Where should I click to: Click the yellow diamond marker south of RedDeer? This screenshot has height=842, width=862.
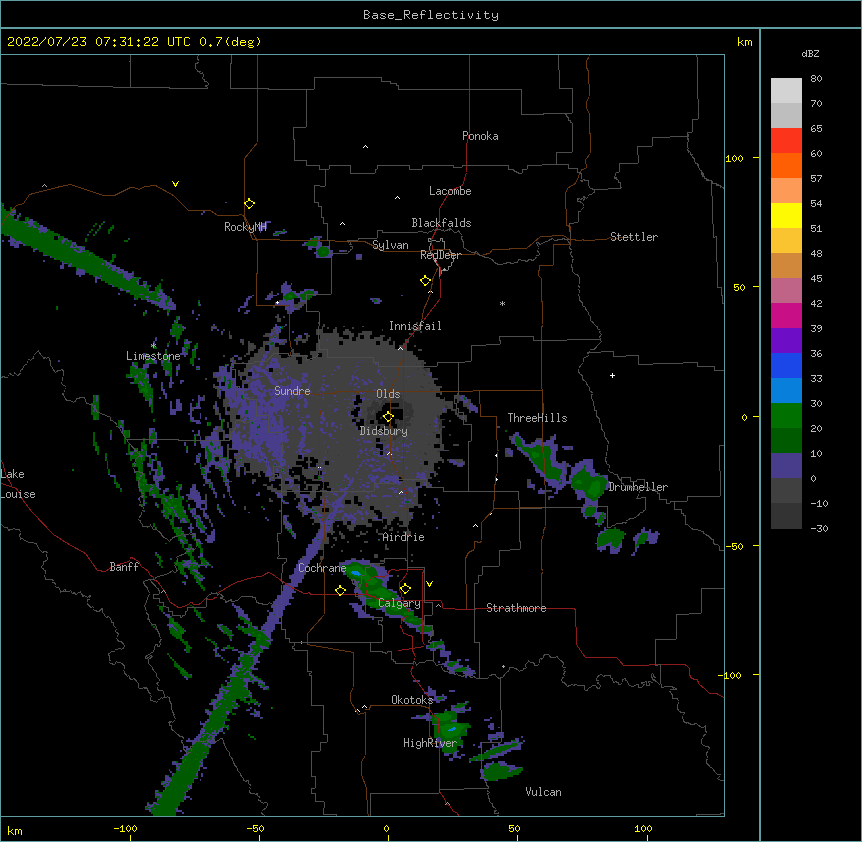[x=426, y=281]
